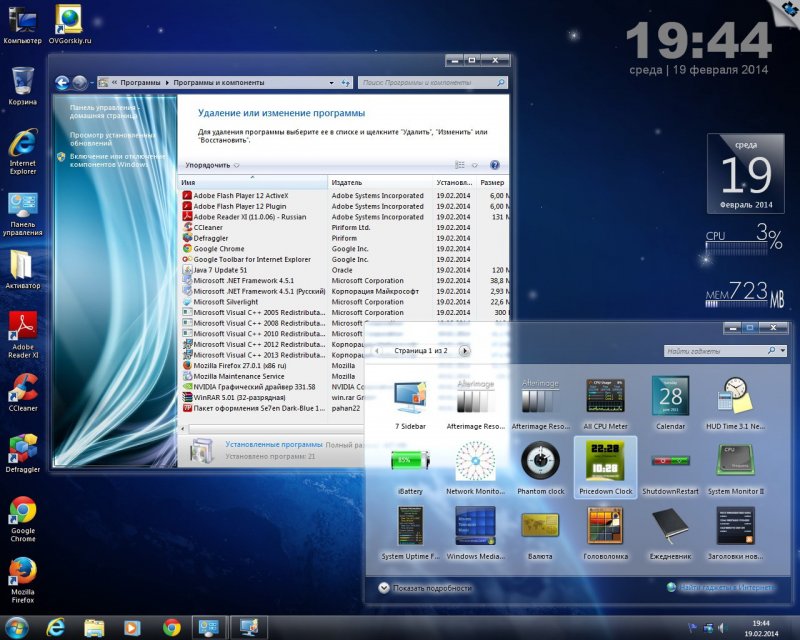The image size is (800, 640).
Task: Select the Phantom clock gadget
Action: coord(540,469)
